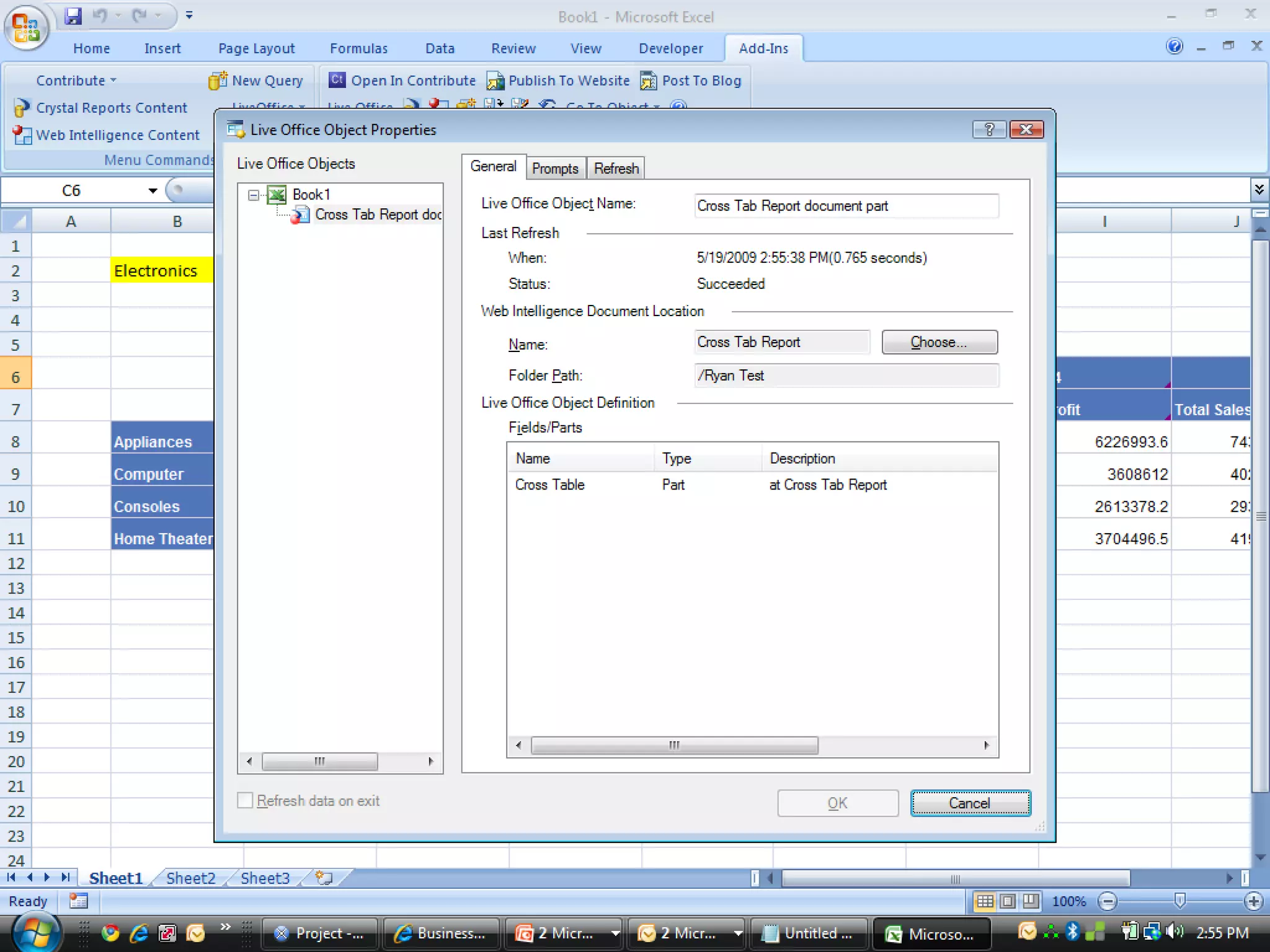1270x952 pixels.
Task: Select the General tab
Action: tap(493, 166)
